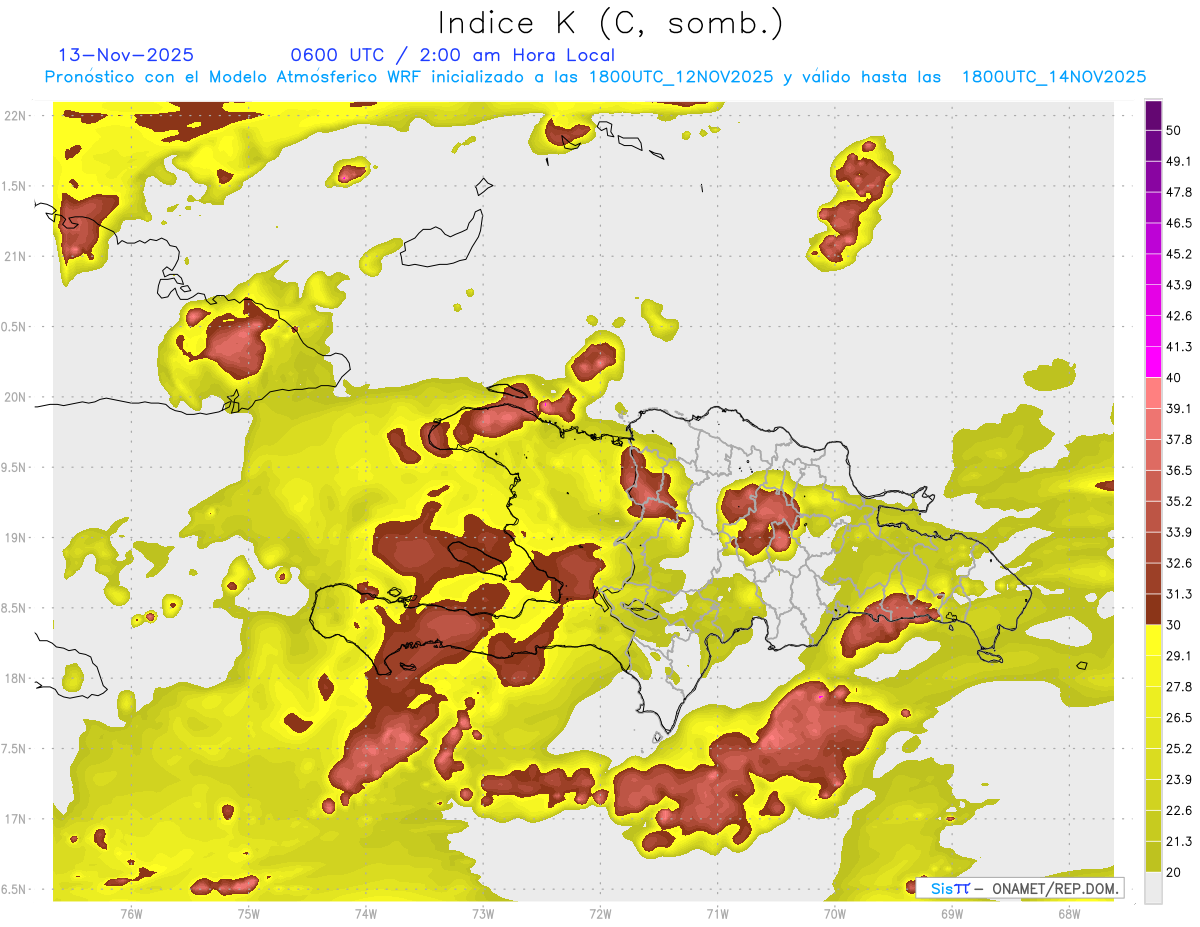This screenshot has height=927, width=1200.
Task: Click the colorbar label '41.3'
Action: [1178, 347]
